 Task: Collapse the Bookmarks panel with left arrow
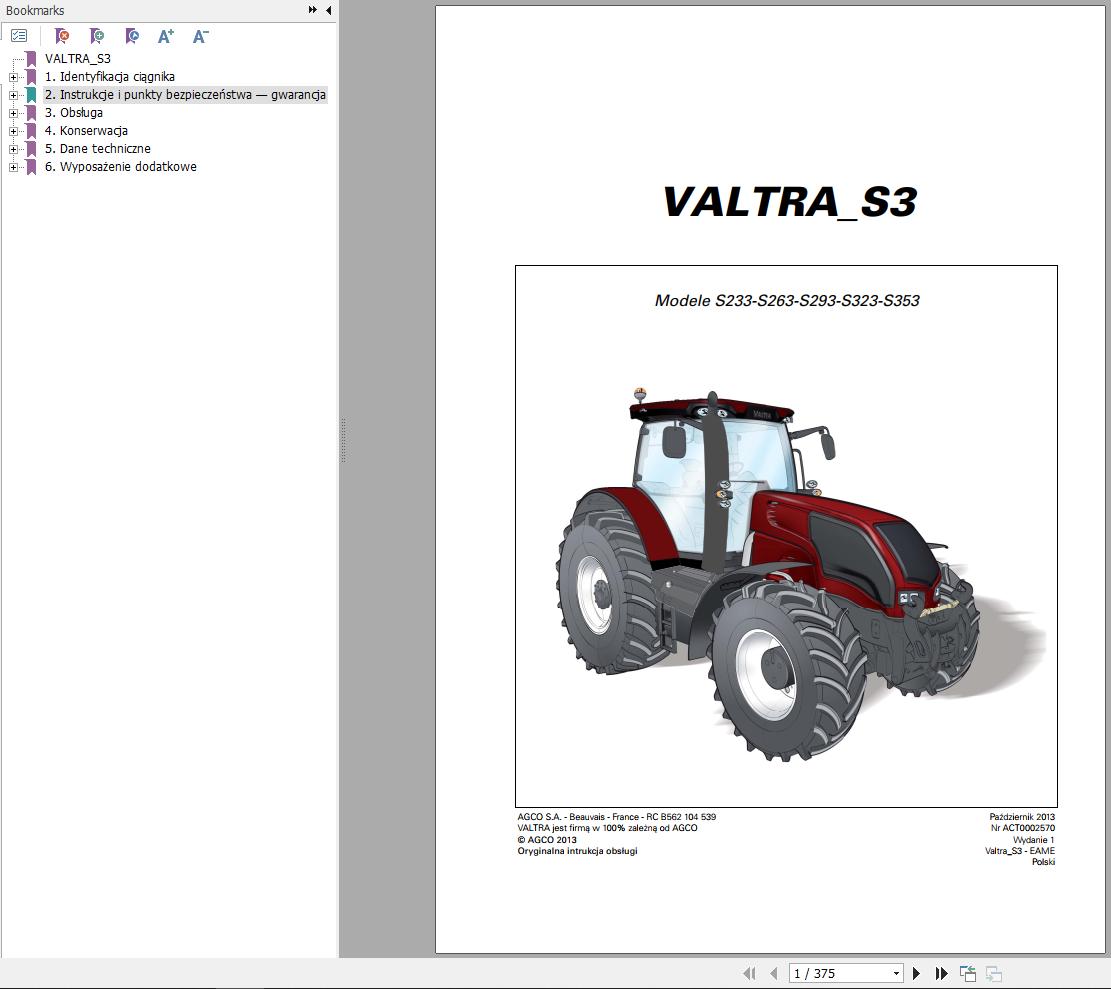point(329,10)
